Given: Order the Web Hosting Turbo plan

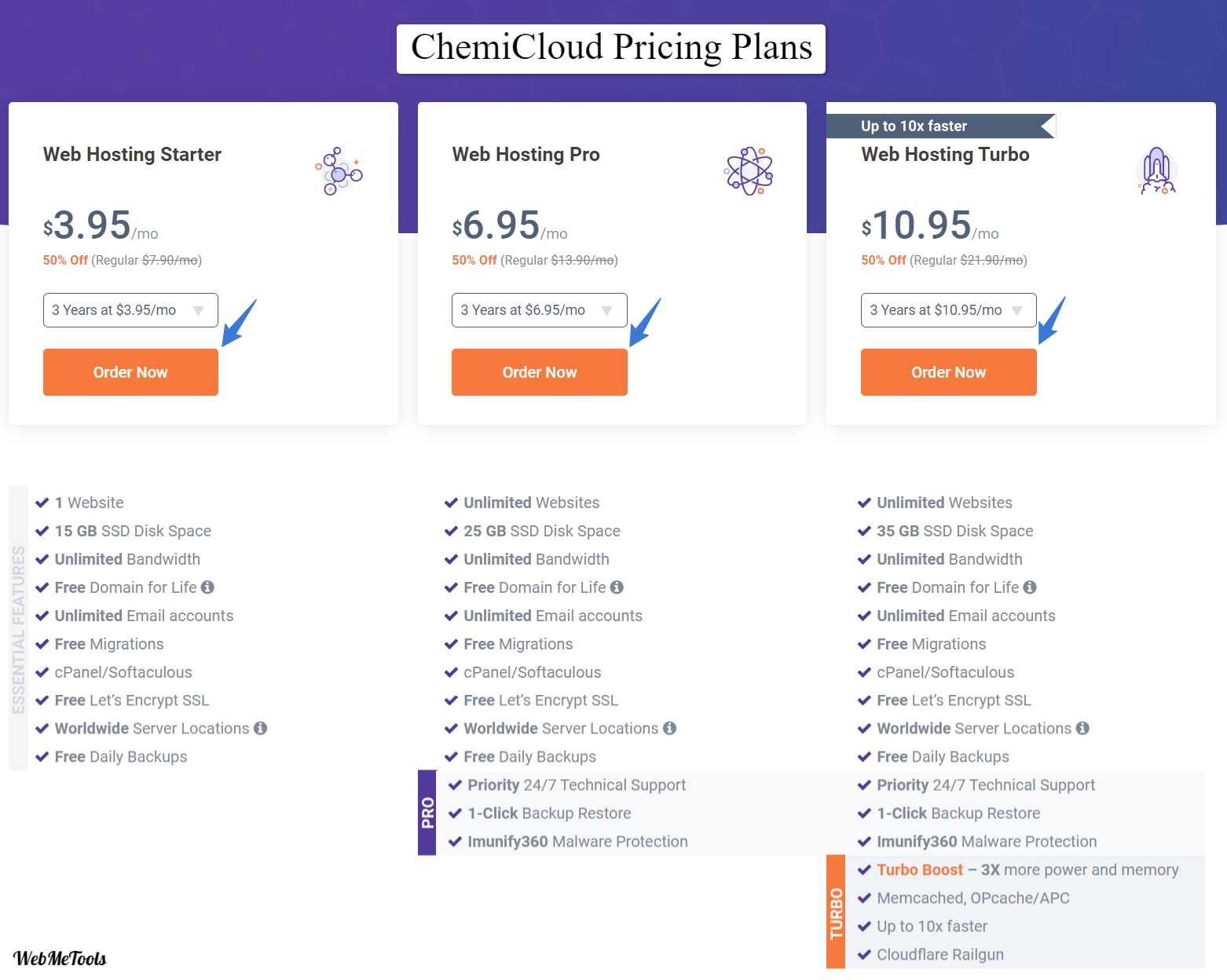Looking at the screenshot, I should click(949, 372).
